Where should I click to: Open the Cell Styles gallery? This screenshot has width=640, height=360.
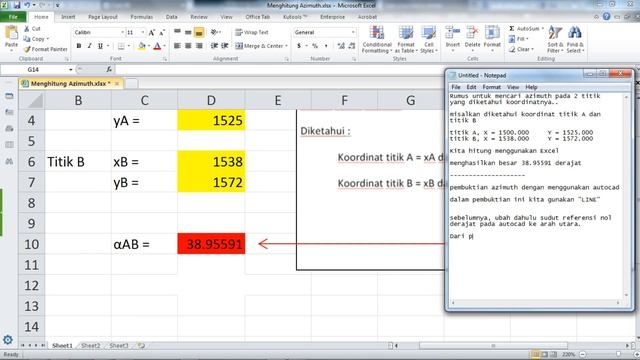click(x=429, y=39)
